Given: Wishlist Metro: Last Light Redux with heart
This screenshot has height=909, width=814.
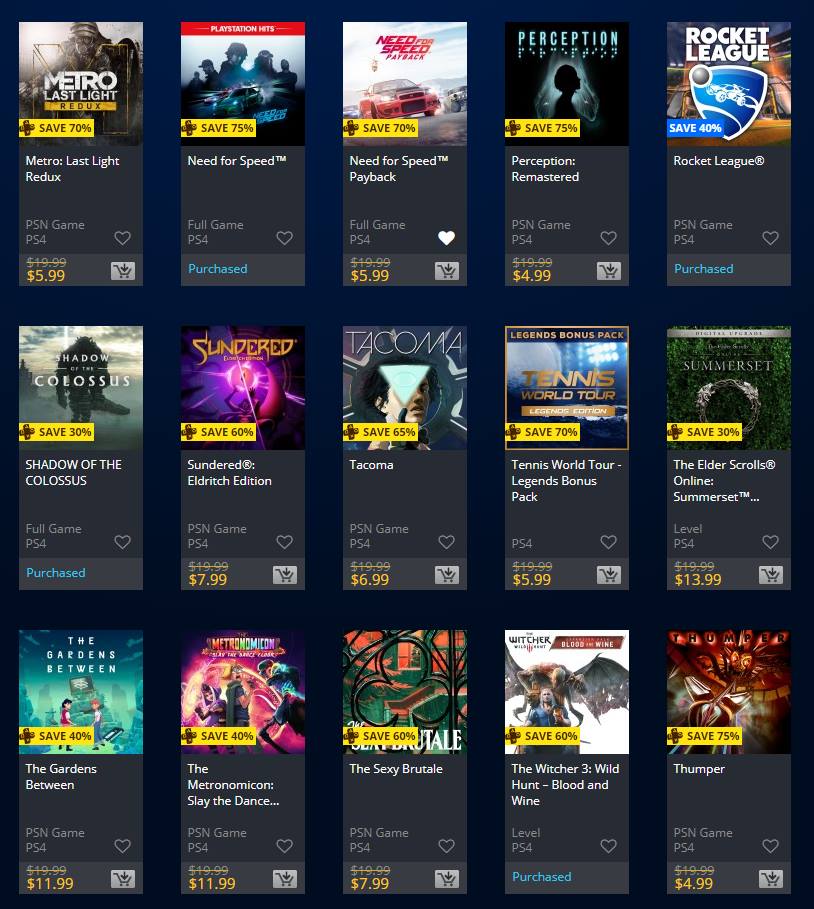Looking at the screenshot, I should 122,238.
